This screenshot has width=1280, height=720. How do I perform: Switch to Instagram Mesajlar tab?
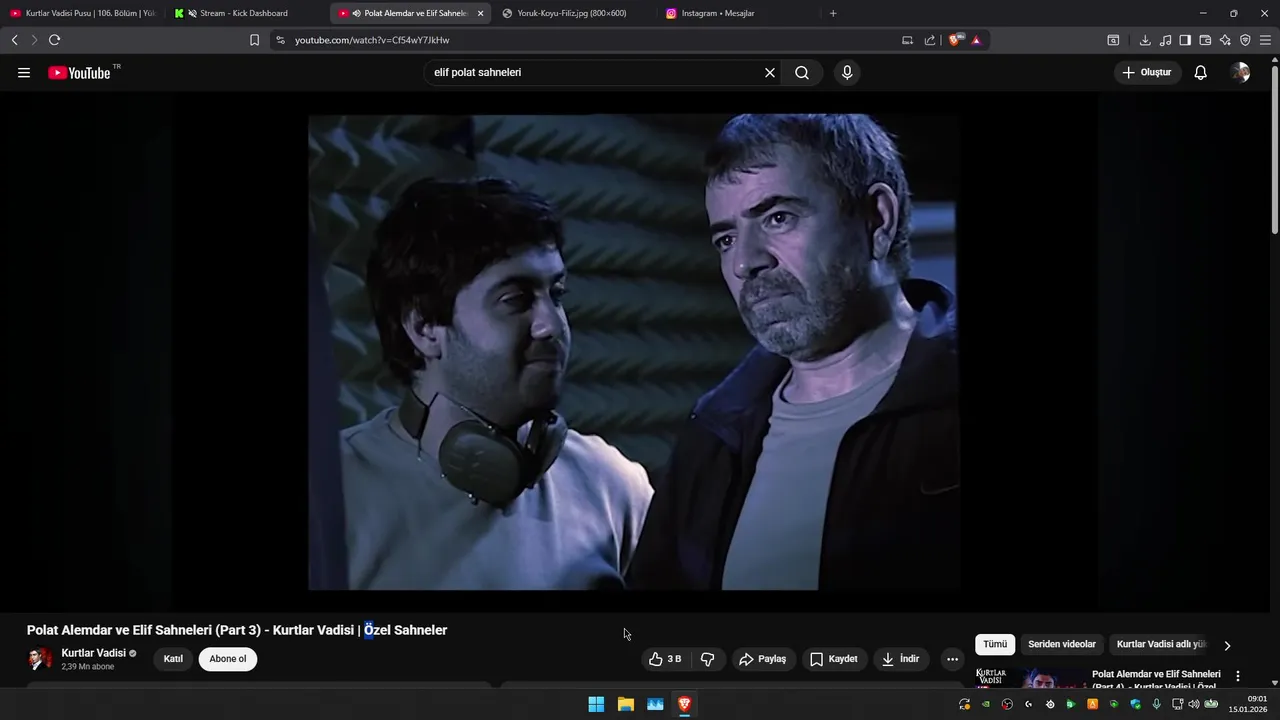point(718,13)
